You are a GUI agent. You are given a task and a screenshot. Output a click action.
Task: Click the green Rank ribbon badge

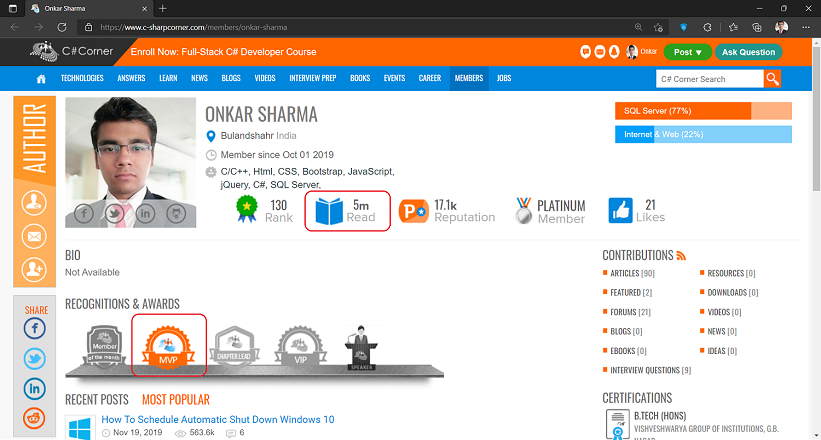pyautogui.click(x=247, y=208)
